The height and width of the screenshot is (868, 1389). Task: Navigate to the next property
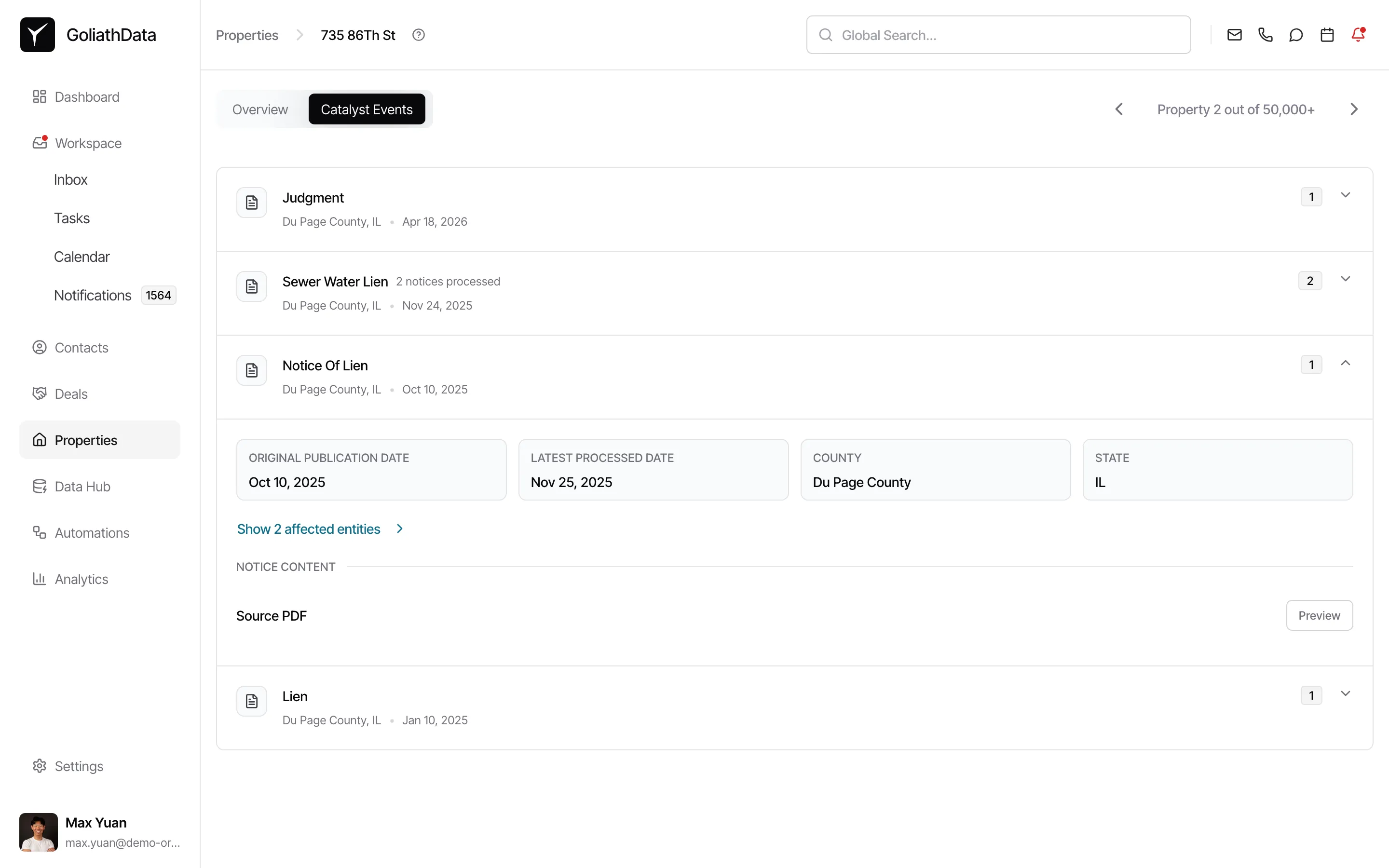pyautogui.click(x=1354, y=108)
